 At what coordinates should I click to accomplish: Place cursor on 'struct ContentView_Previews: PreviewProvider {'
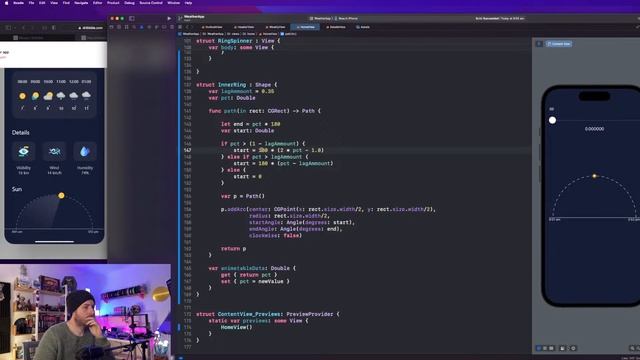(268, 314)
